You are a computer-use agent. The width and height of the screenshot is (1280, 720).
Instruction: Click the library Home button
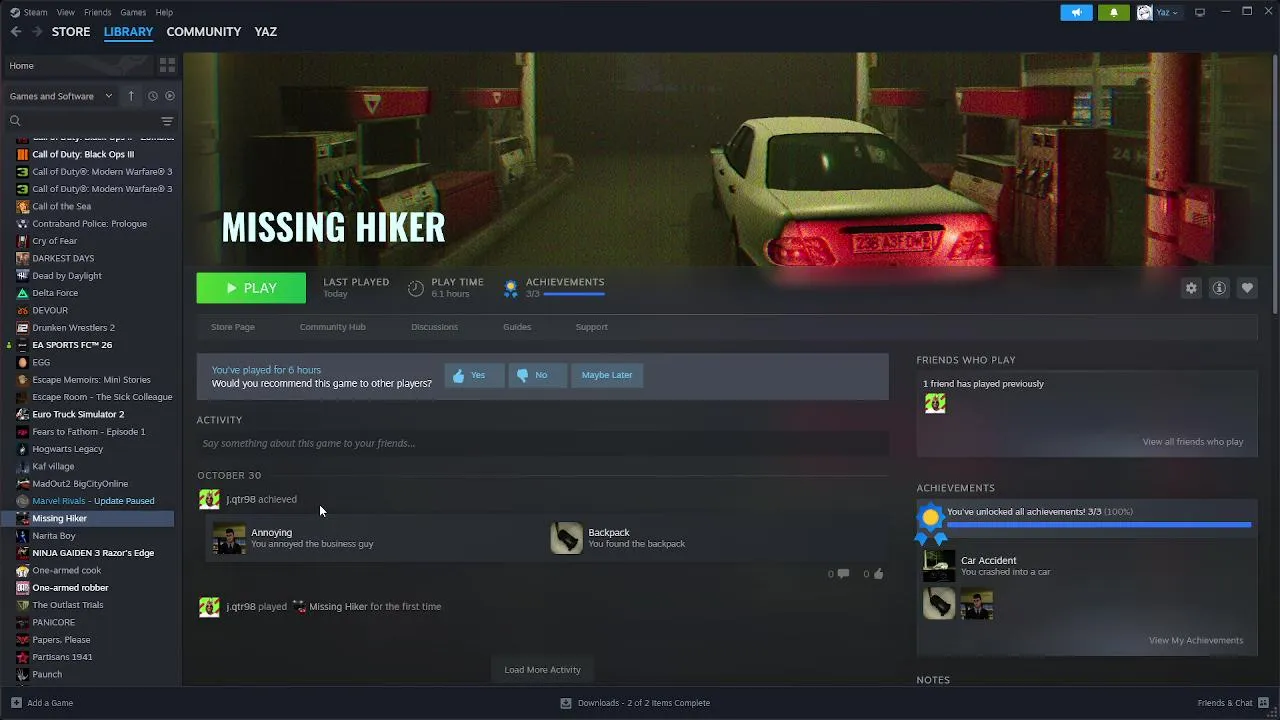(x=78, y=65)
